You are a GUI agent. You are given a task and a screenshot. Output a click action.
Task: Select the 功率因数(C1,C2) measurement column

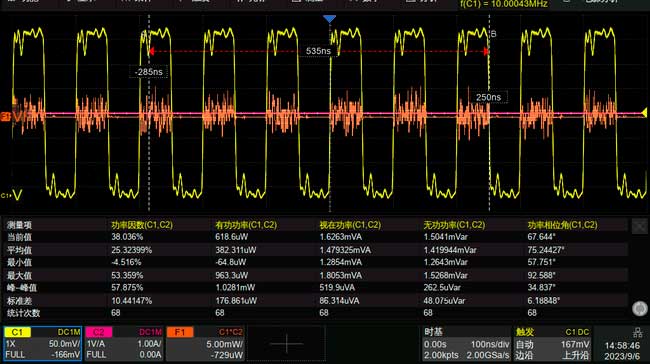pos(142,225)
